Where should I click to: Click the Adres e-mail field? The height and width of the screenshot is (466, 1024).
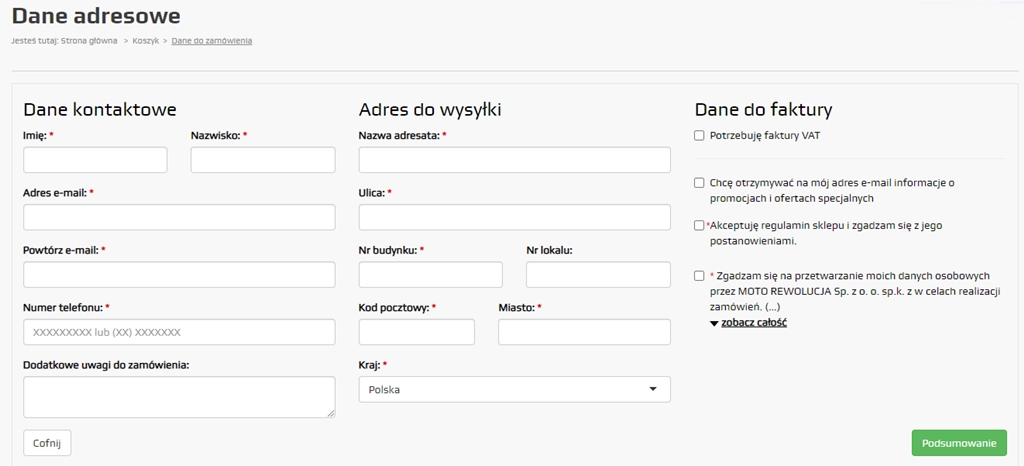pyautogui.click(x=180, y=217)
